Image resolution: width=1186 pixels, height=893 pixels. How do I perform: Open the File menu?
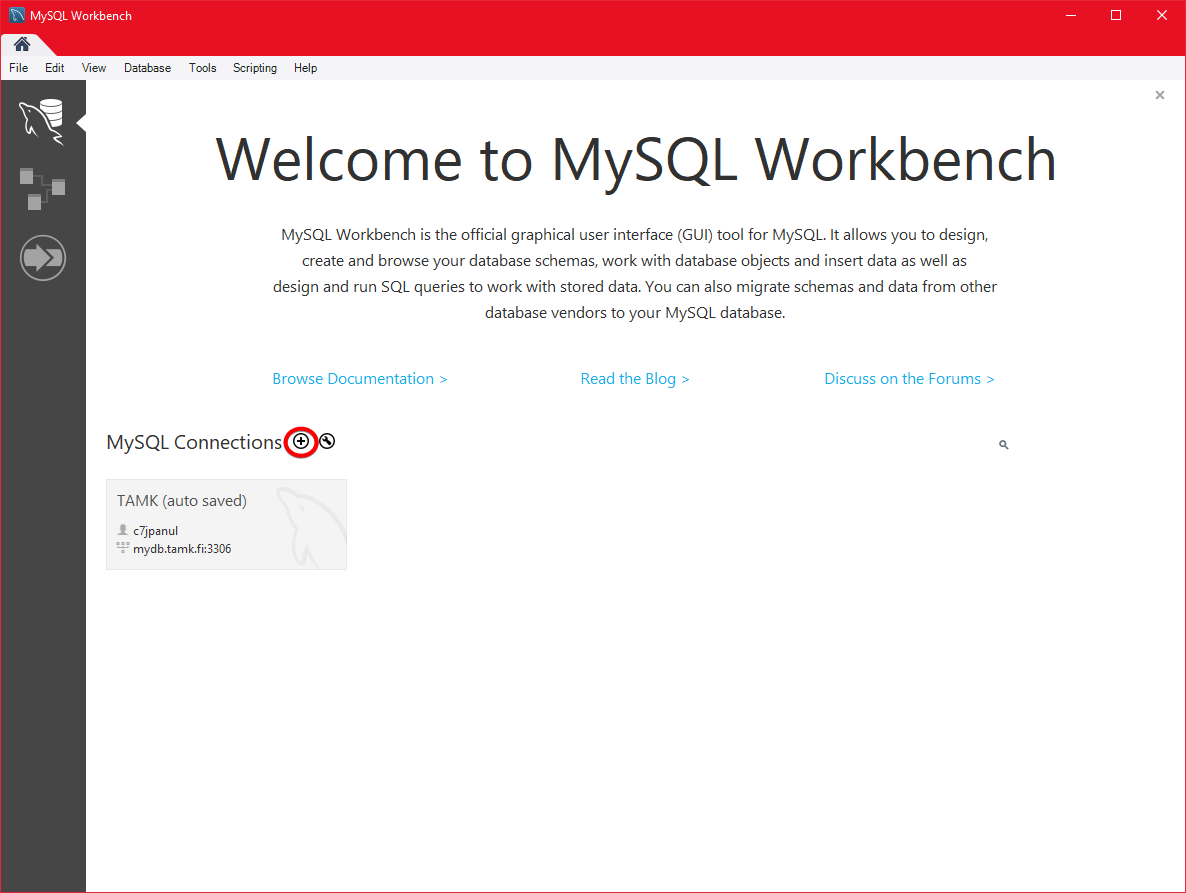(18, 68)
